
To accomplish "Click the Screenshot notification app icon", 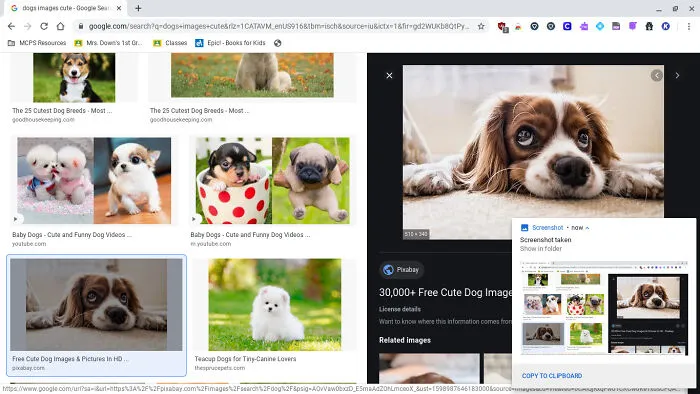I will (525, 228).
